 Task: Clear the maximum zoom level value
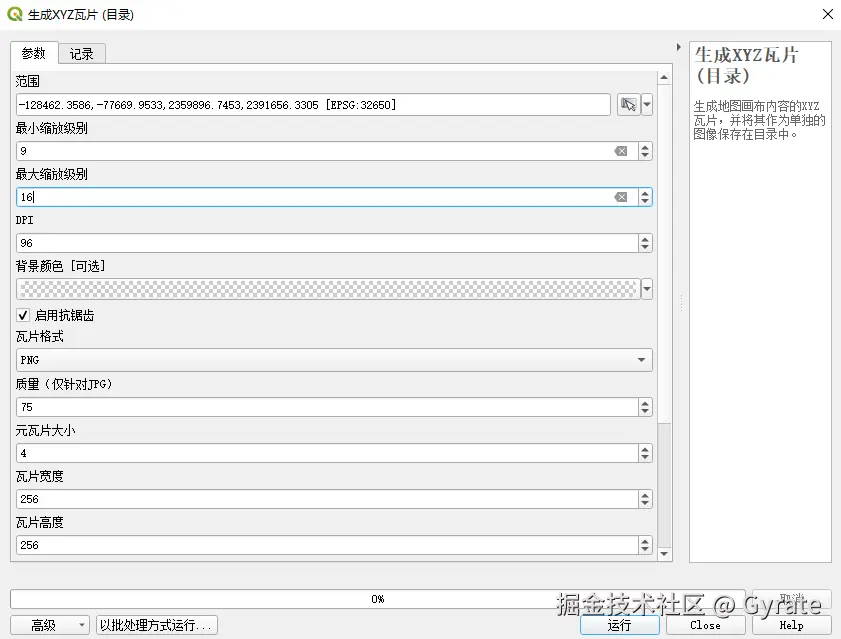(x=621, y=197)
